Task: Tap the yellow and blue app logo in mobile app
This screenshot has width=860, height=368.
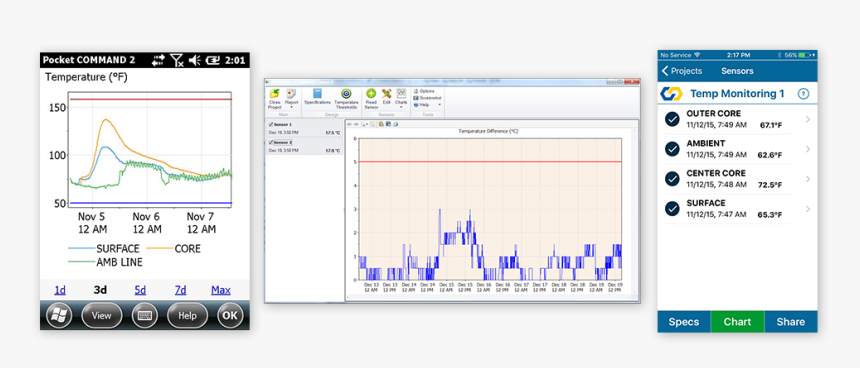Action: (x=671, y=94)
